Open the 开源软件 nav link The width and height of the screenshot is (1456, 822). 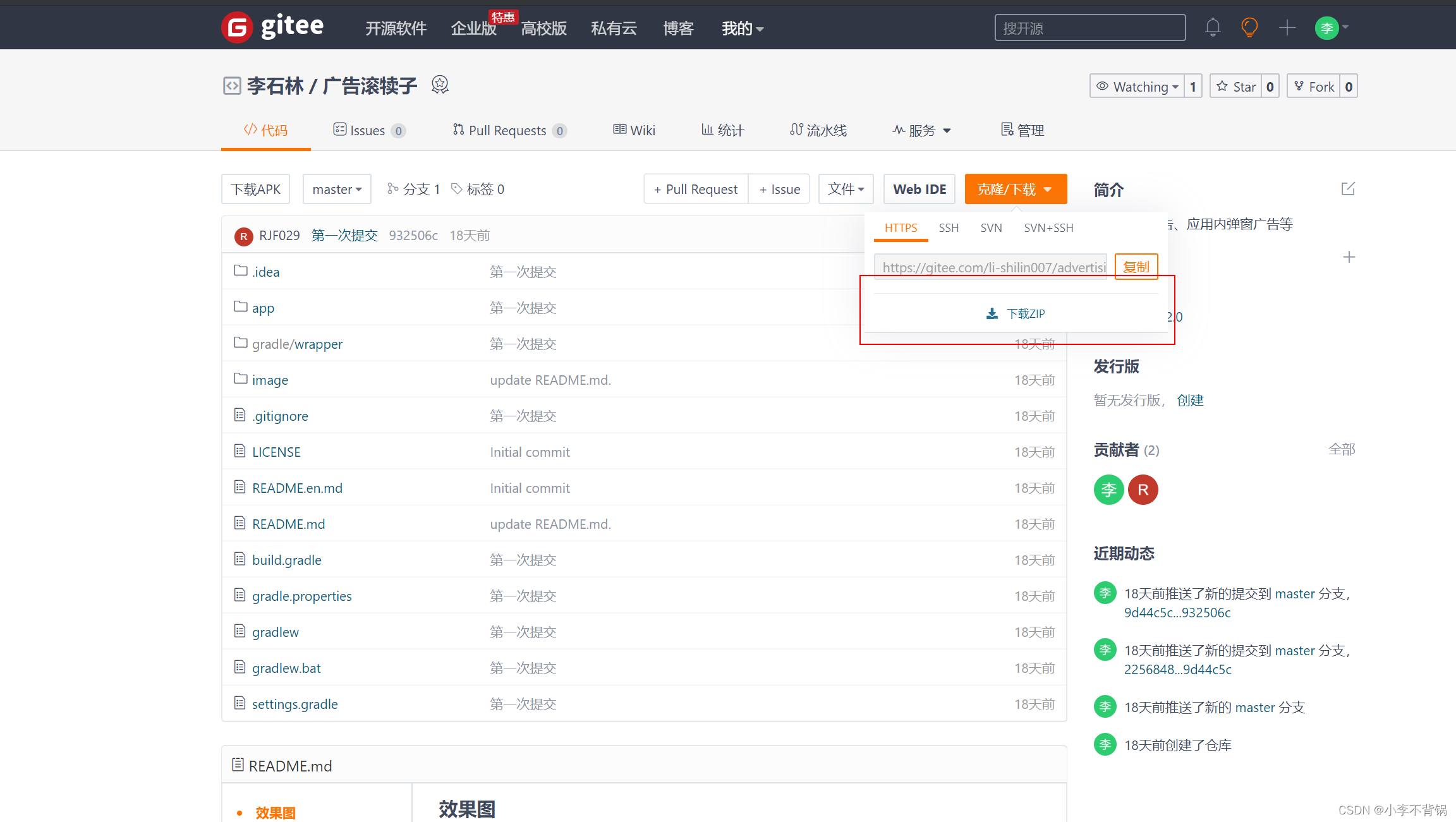[x=396, y=29]
